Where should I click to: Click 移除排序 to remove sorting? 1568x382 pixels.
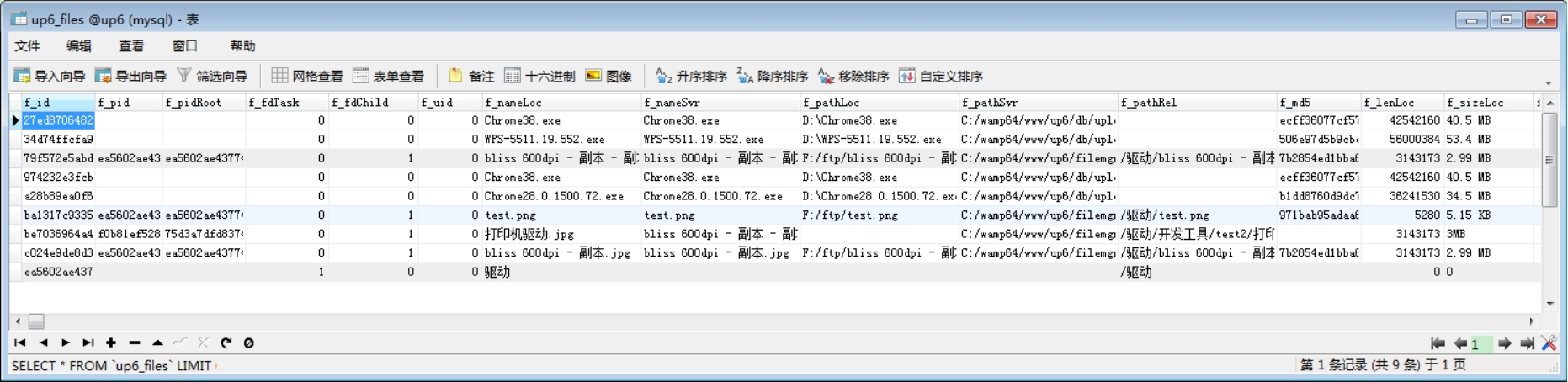click(853, 77)
